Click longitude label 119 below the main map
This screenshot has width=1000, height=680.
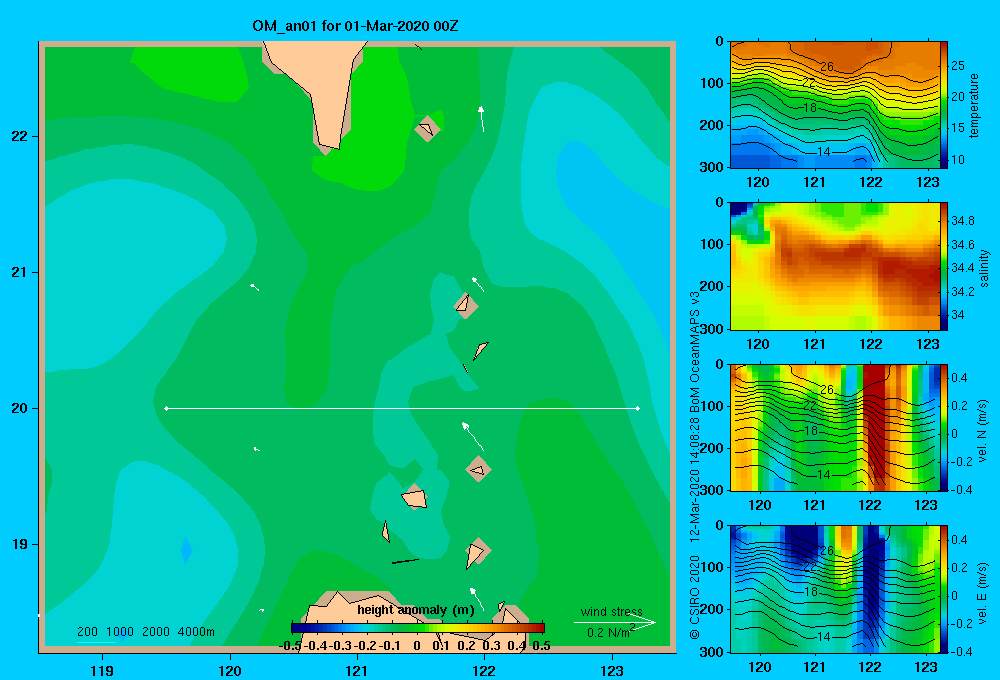click(102, 670)
